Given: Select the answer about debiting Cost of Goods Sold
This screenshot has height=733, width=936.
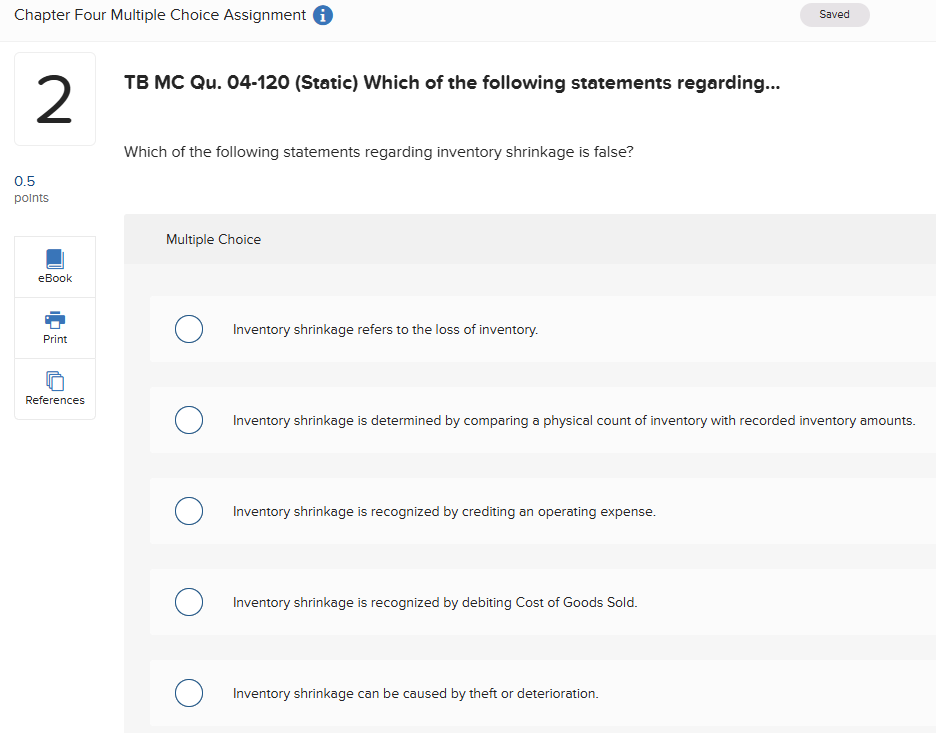Looking at the screenshot, I should [x=189, y=601].
